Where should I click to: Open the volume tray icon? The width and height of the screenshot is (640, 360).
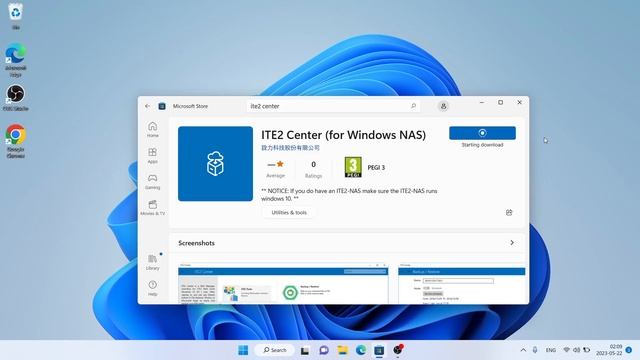(x=577, y=350)
